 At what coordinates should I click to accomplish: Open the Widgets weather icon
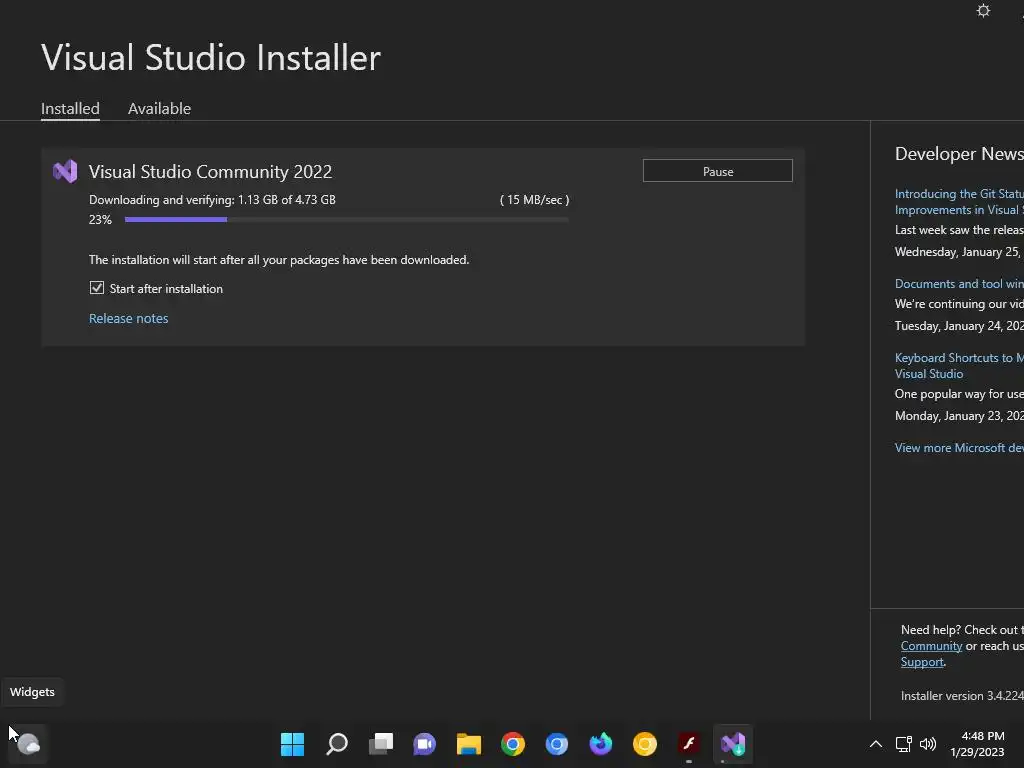coord(28,744)
